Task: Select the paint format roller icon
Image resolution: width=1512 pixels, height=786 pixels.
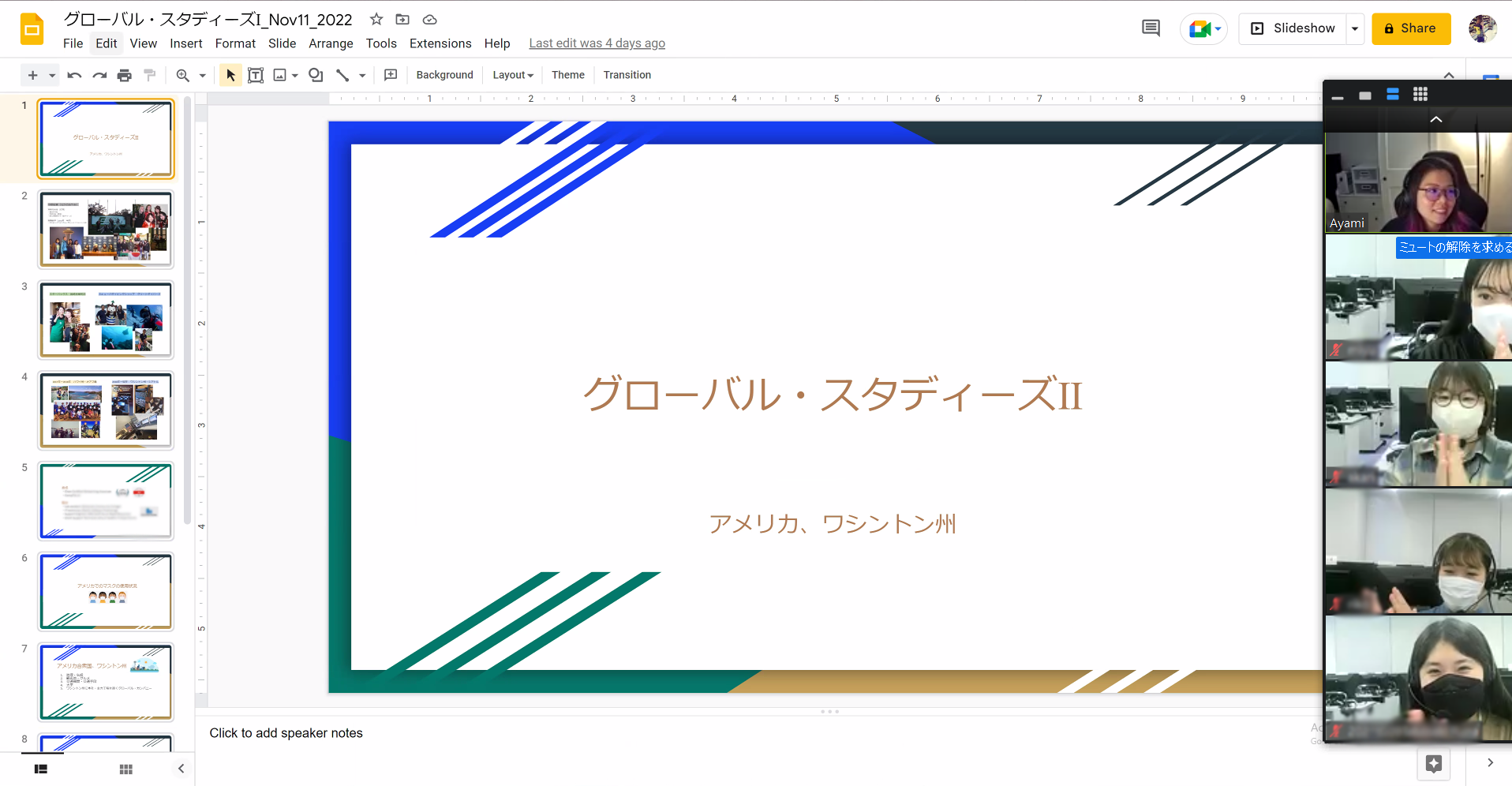Action: point(149,75)
